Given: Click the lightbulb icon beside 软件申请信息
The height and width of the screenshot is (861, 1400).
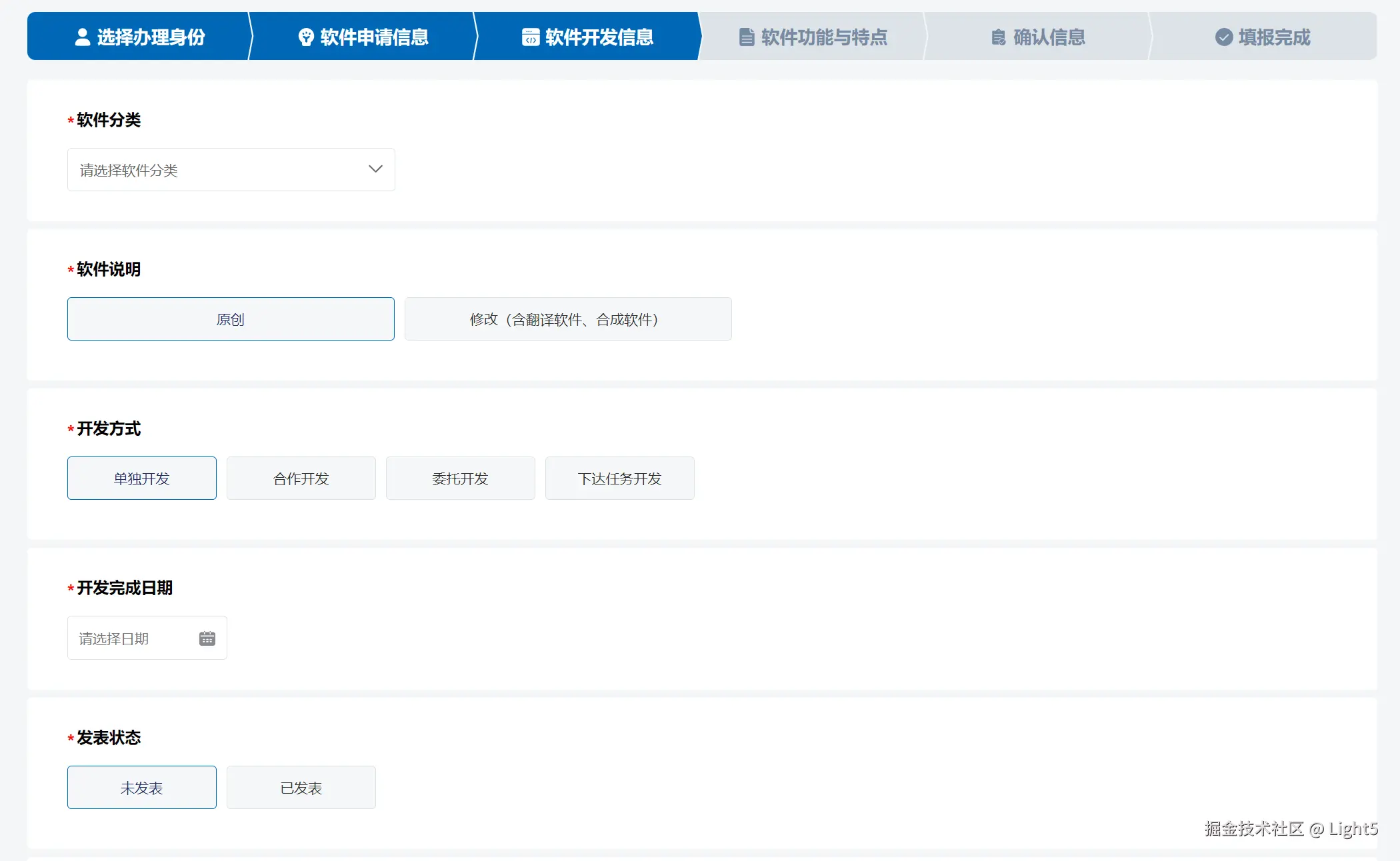Looking at the screenshot, I should pyautogui.click(x=306, y=37).
